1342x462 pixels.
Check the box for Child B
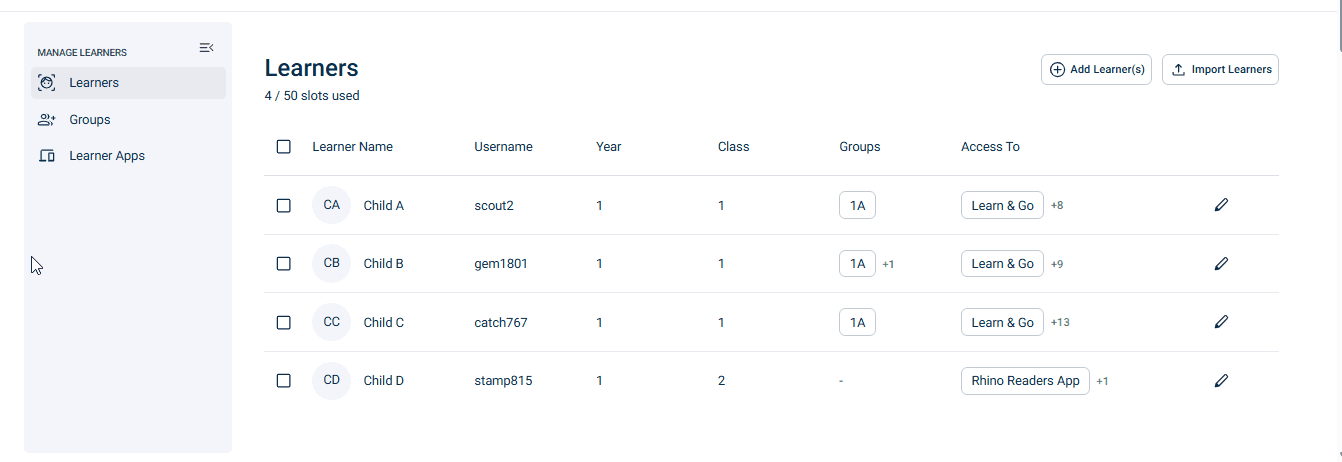point(284,264)
